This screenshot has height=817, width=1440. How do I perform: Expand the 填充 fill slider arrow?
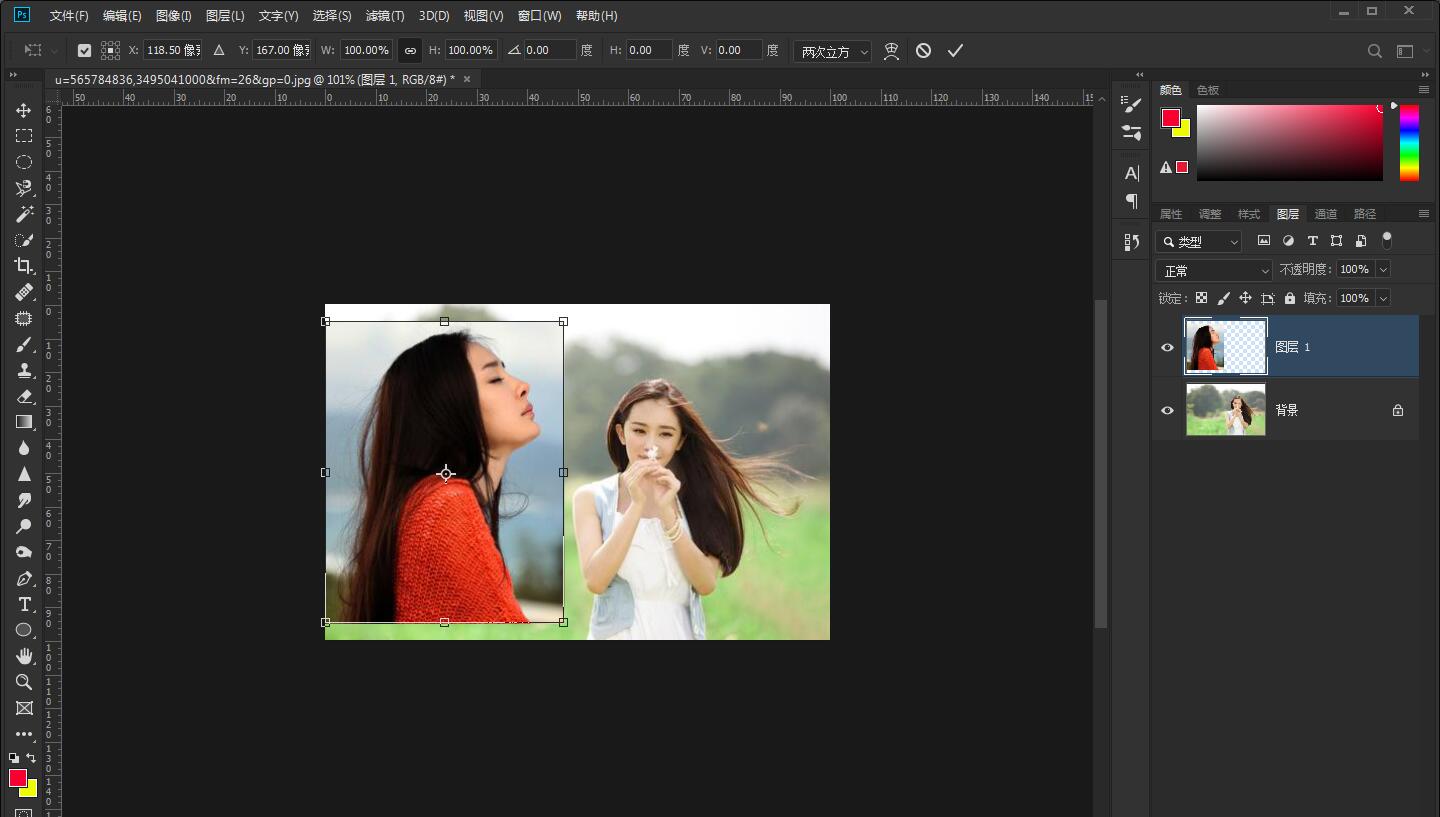point(1383,298)
